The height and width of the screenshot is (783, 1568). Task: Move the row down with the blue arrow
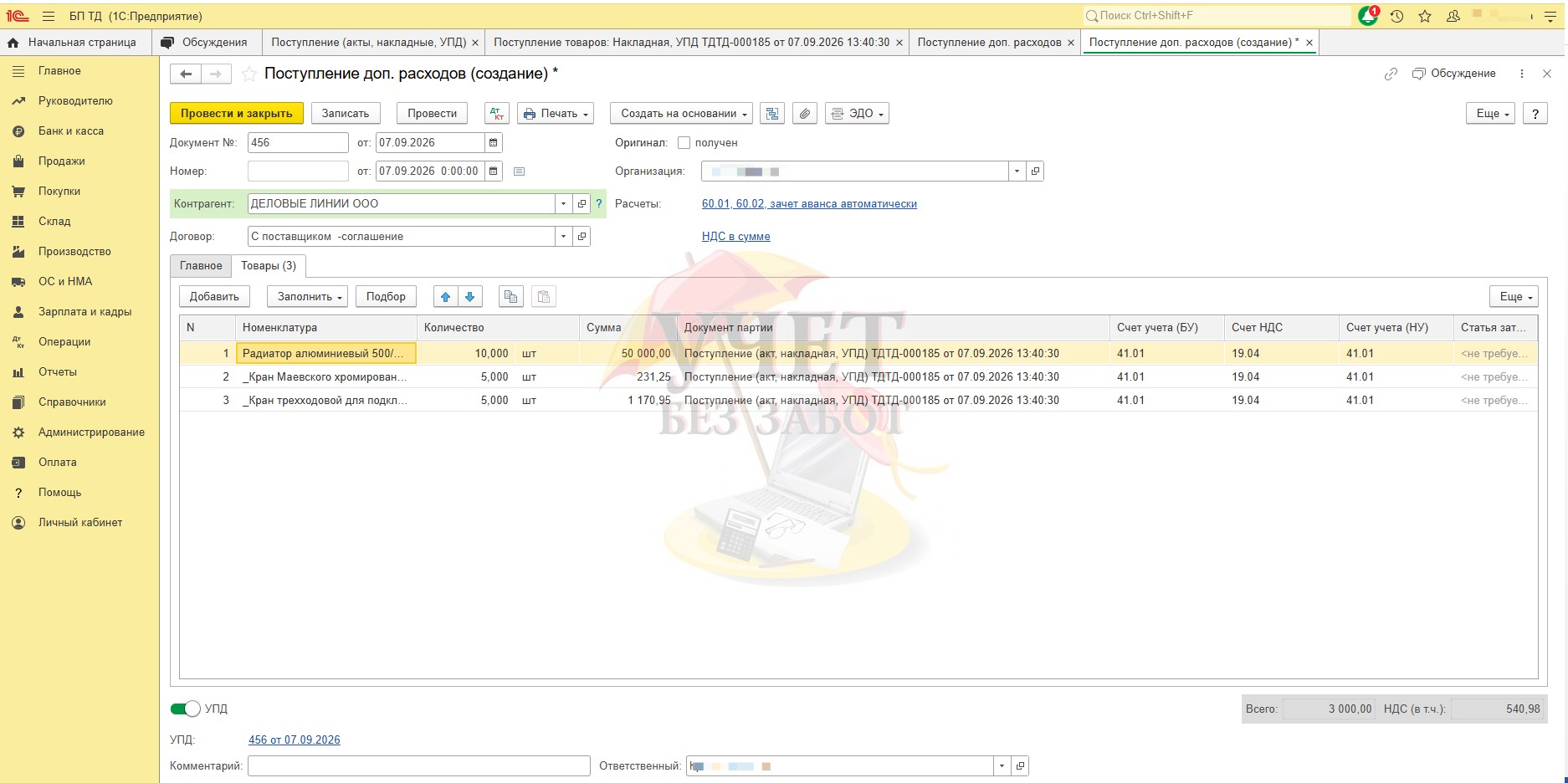pyautogui.click(x=469, y=297)
